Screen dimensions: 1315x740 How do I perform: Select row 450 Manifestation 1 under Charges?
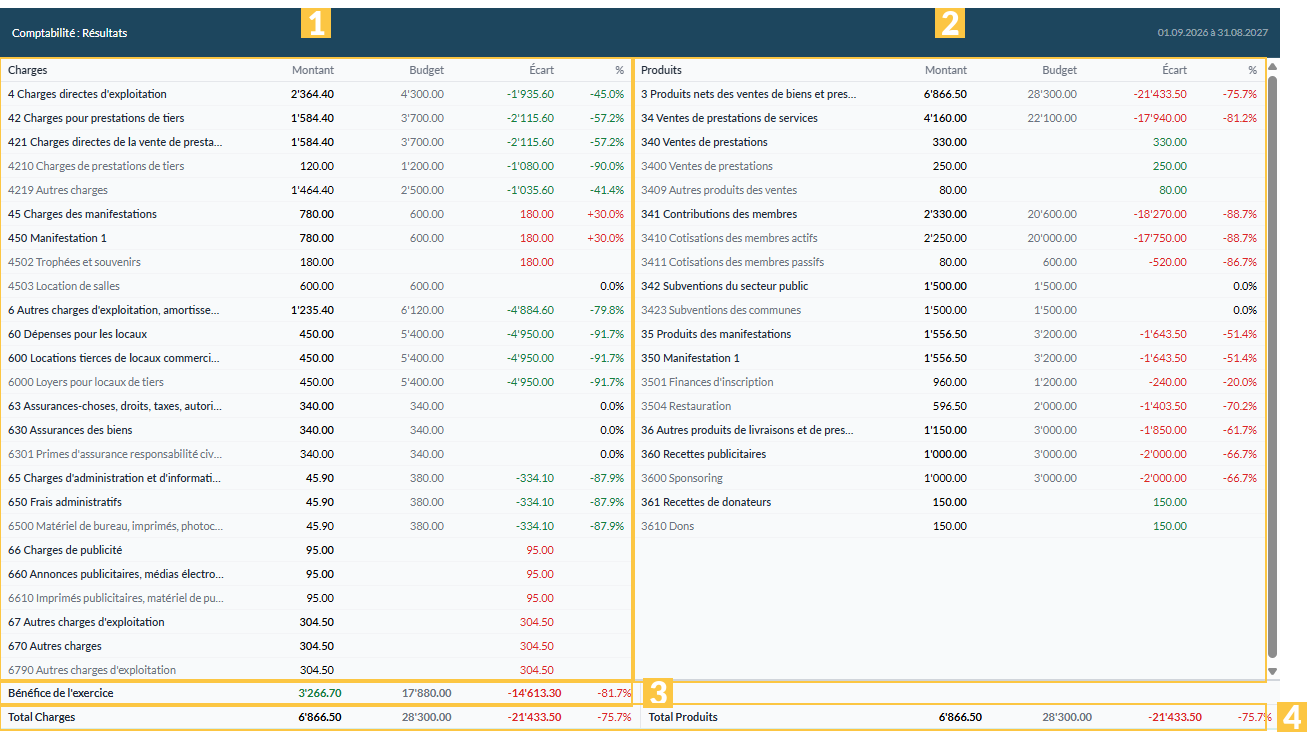pyautogui.click(x=318, y=238)
